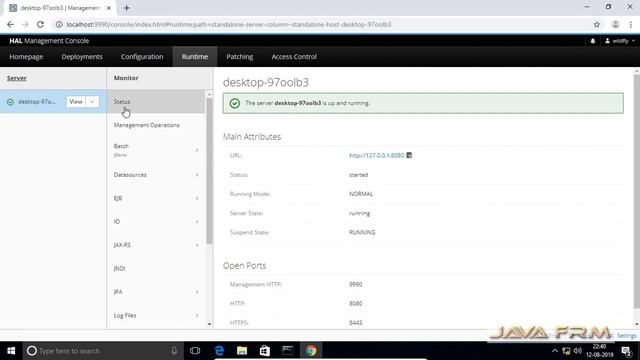The image size is (640, 360).
Task: Open a new browser tab
Action: pos(127,8)
